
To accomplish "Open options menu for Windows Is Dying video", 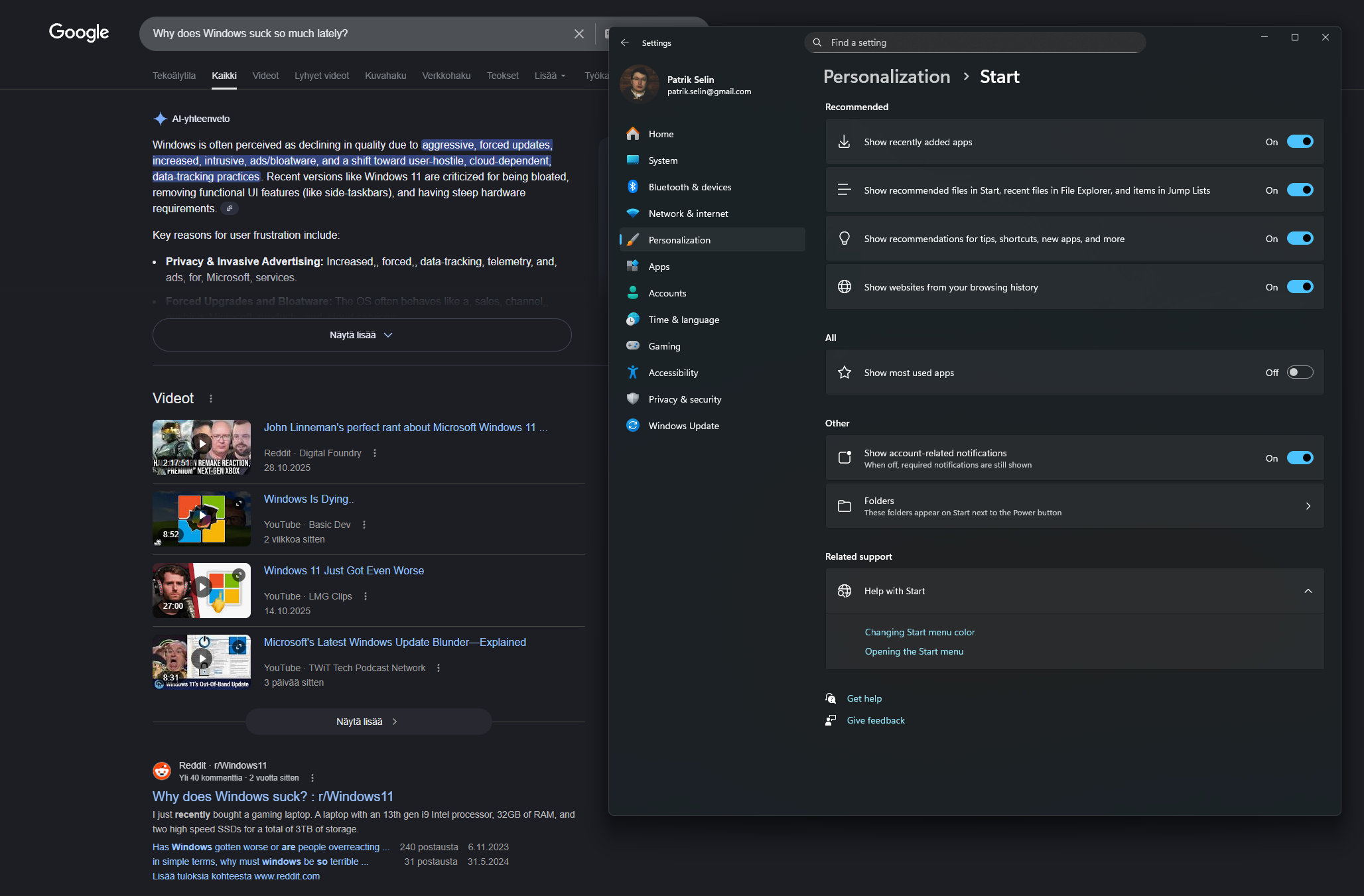I will [364, 525].
